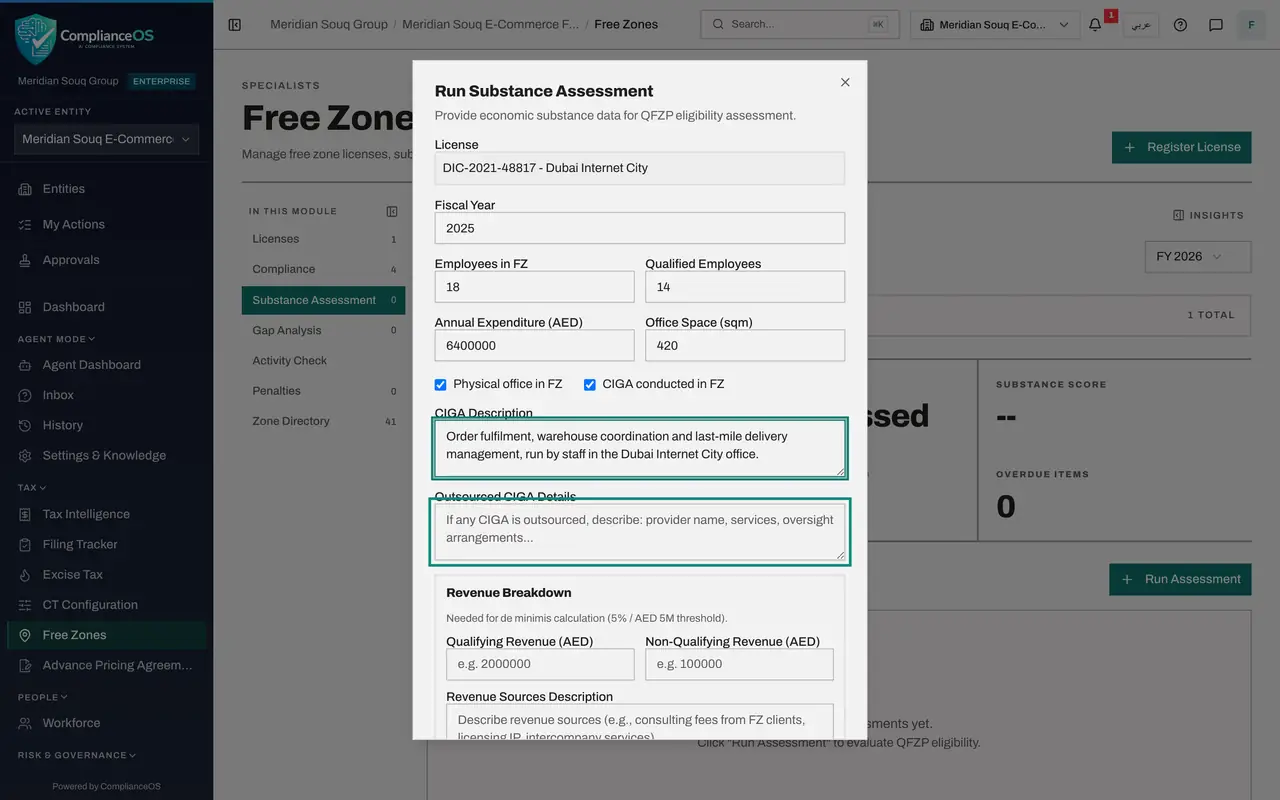Open entity switcher in top bar
The image size is (1280, 800).
pyautogui.click(x=995, y=25)
